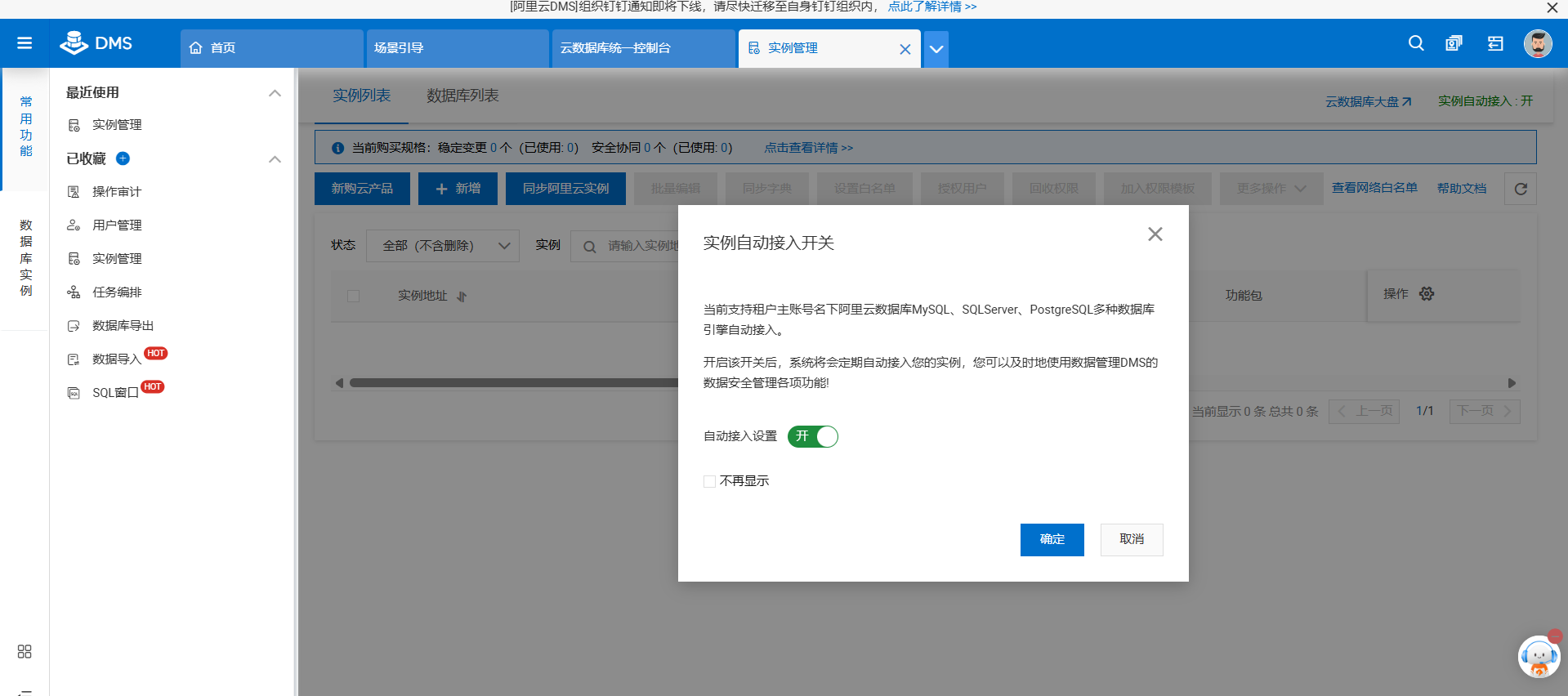This screenshot has width=1568, height=696.
Task: Switch to the 云数据库统一控制台 tab
Action: tap(644, 48)
